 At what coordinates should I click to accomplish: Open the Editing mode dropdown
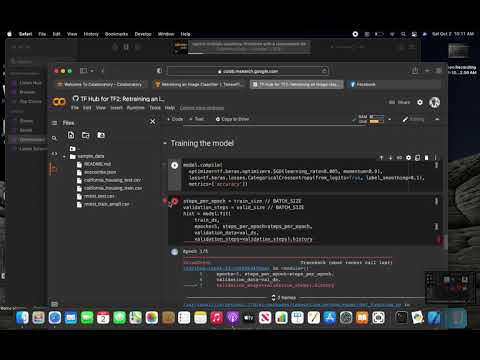[x=413, y=119]
